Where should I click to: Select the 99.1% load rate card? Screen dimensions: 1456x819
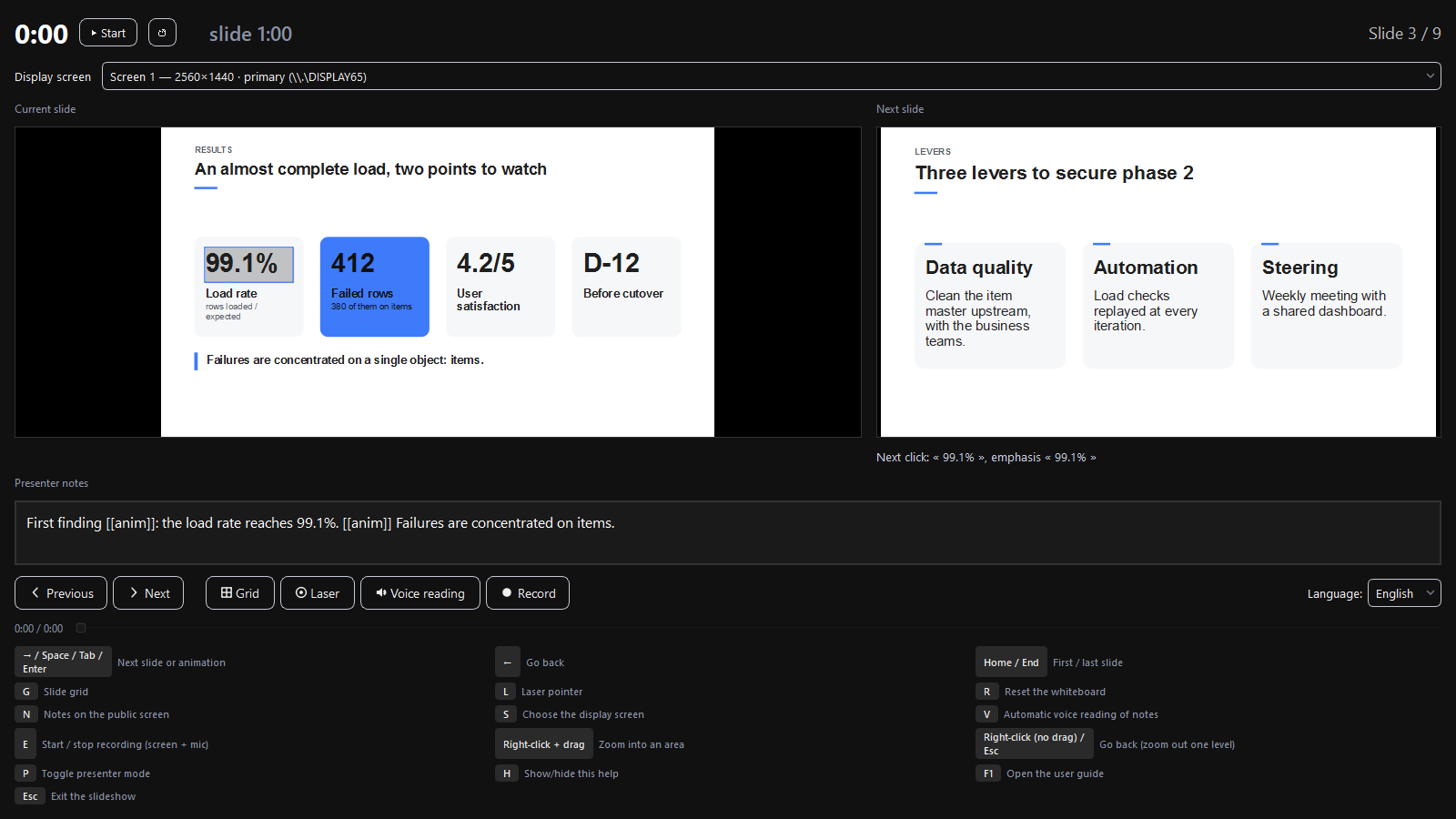coord(248,287)
